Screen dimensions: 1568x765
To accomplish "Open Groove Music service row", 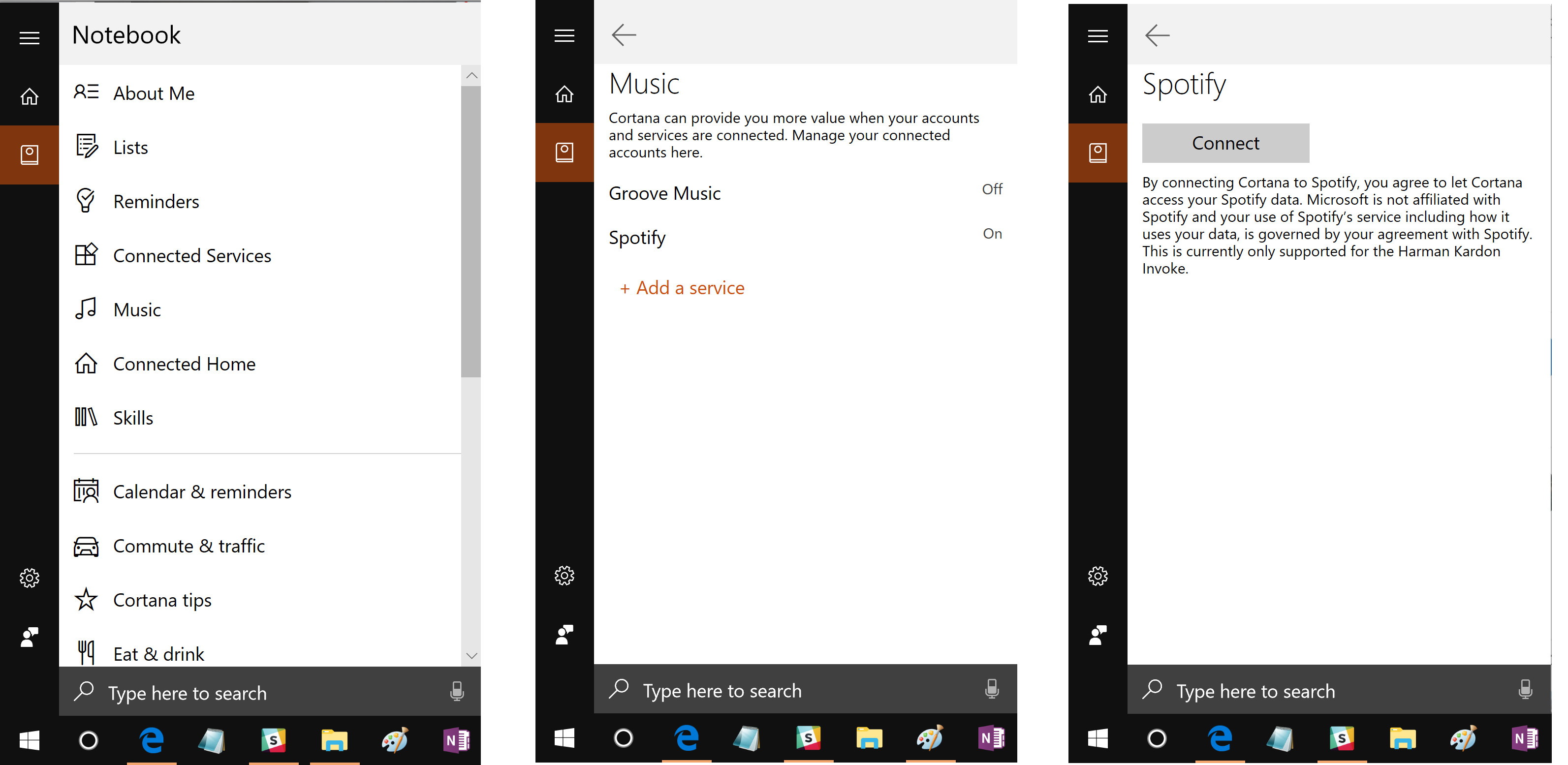I will 805,193.
